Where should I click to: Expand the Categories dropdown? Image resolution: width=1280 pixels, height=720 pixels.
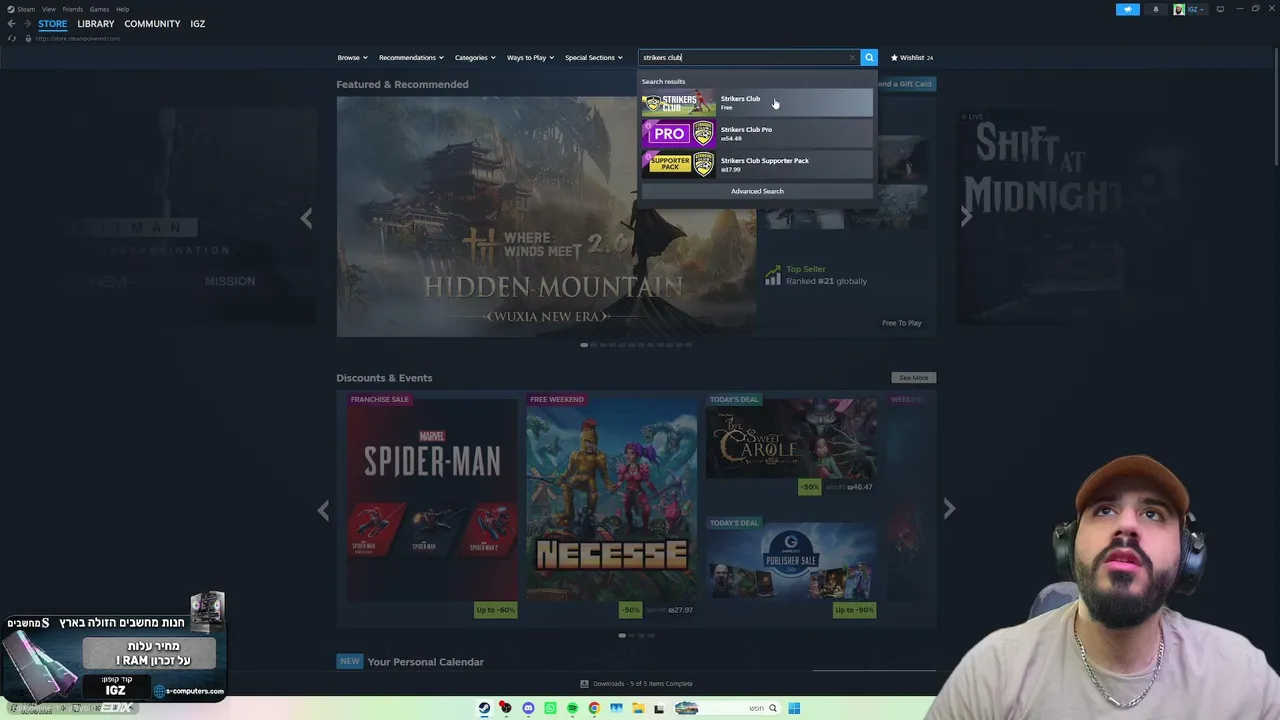[x=475, y=58]
